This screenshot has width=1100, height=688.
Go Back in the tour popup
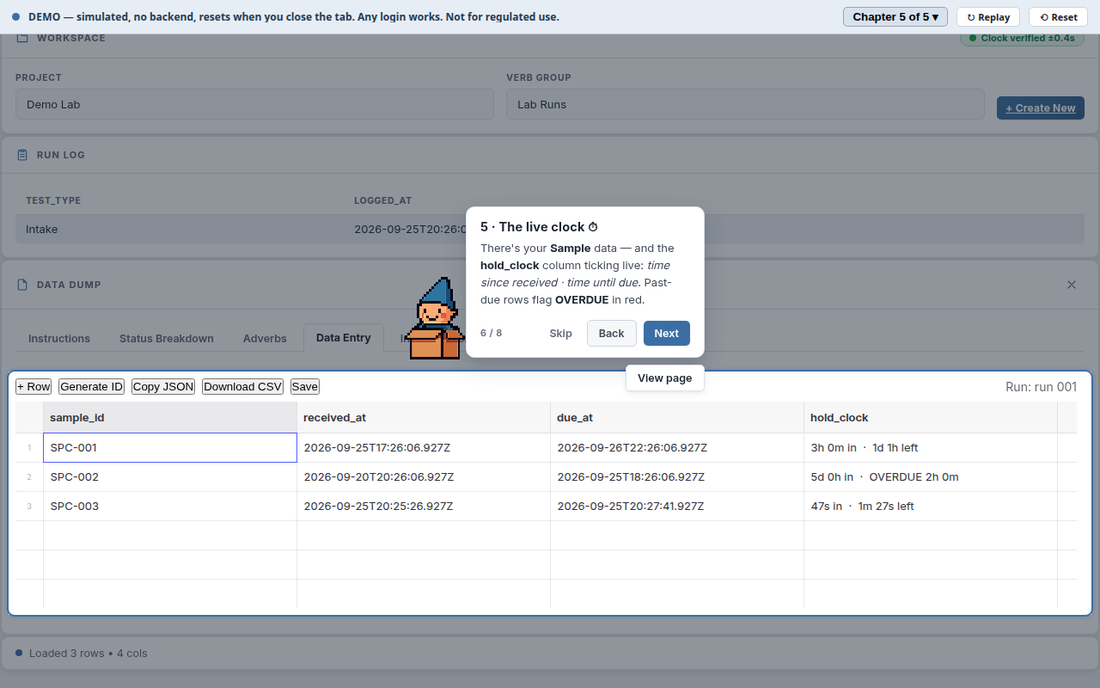[x=611, y=333]
